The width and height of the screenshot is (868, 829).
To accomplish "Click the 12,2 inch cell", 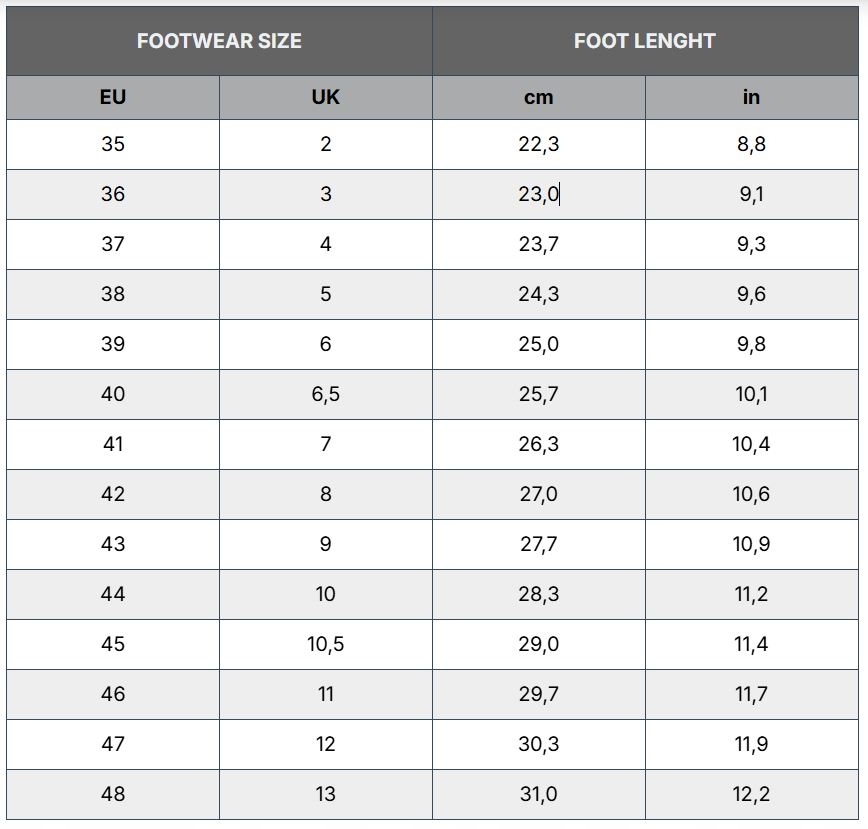I will click(751, 794).
